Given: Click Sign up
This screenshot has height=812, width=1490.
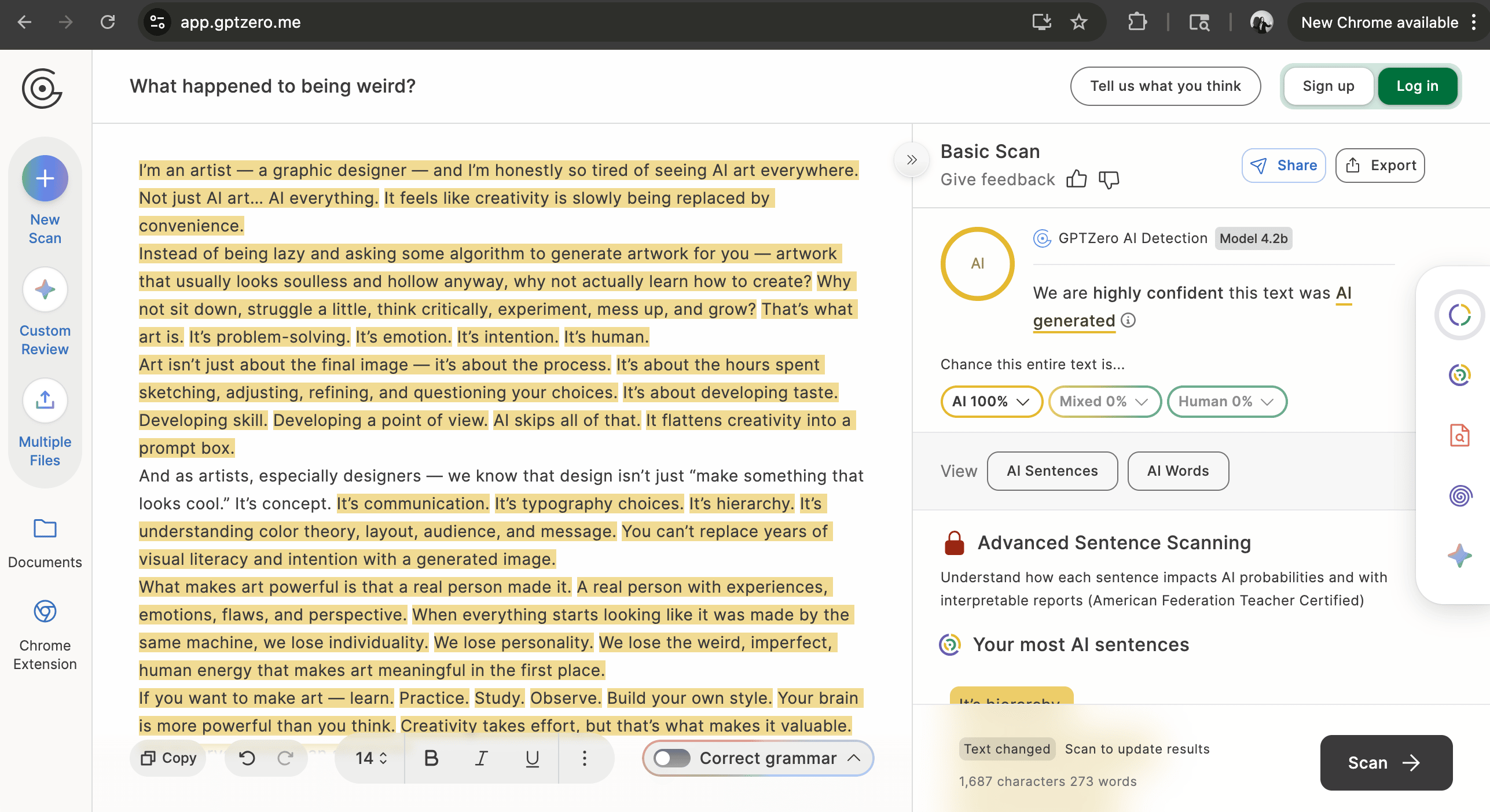Looking at the screenshot, I should [x=1328, y=86].
